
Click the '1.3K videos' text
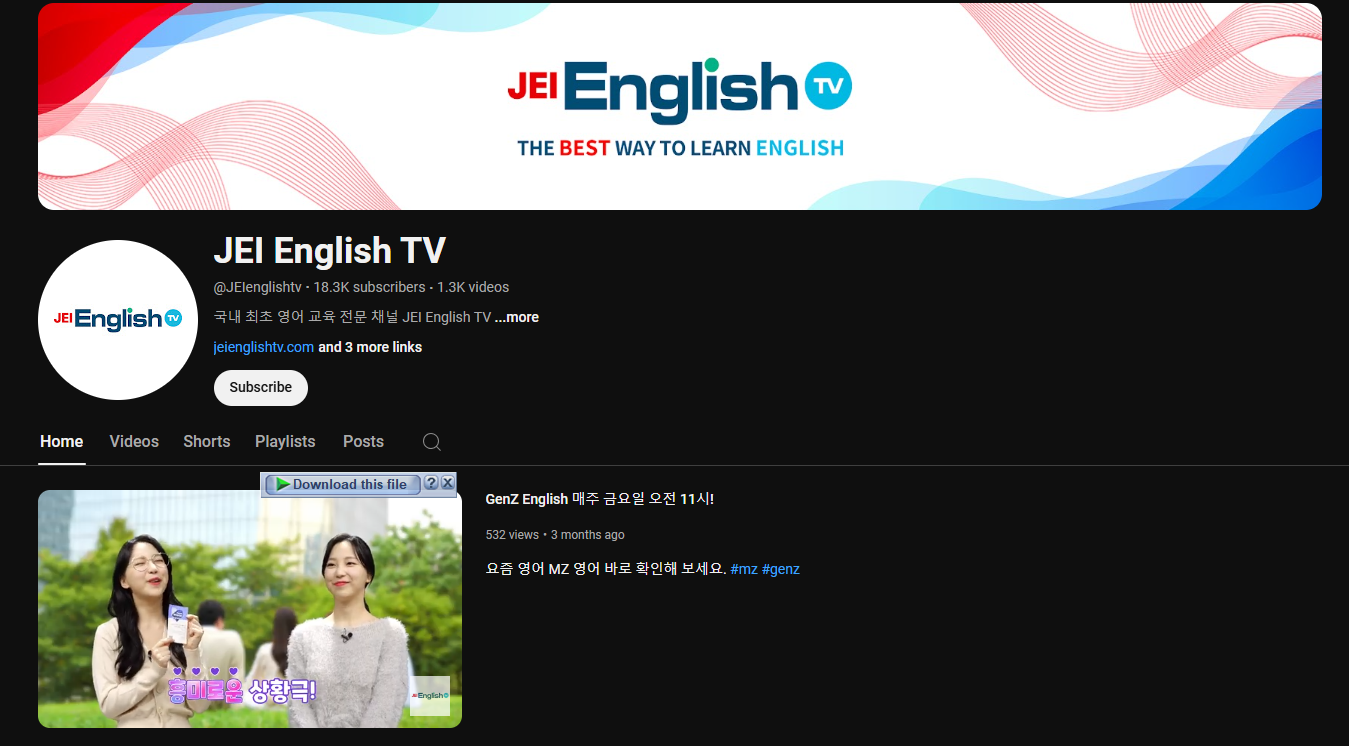(473, 287)
